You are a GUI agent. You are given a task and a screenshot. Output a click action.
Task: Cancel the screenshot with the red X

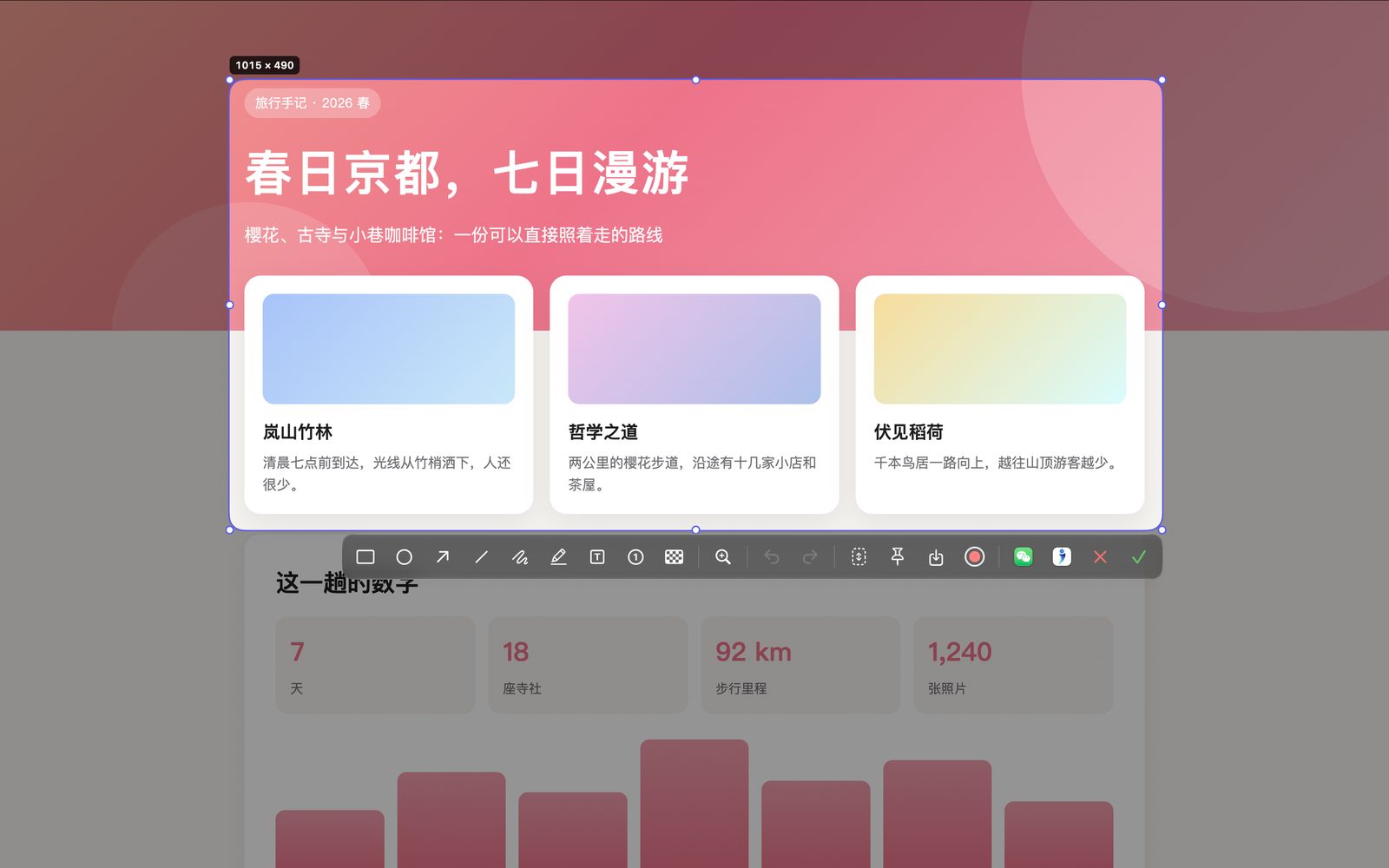pos(1100,557)
